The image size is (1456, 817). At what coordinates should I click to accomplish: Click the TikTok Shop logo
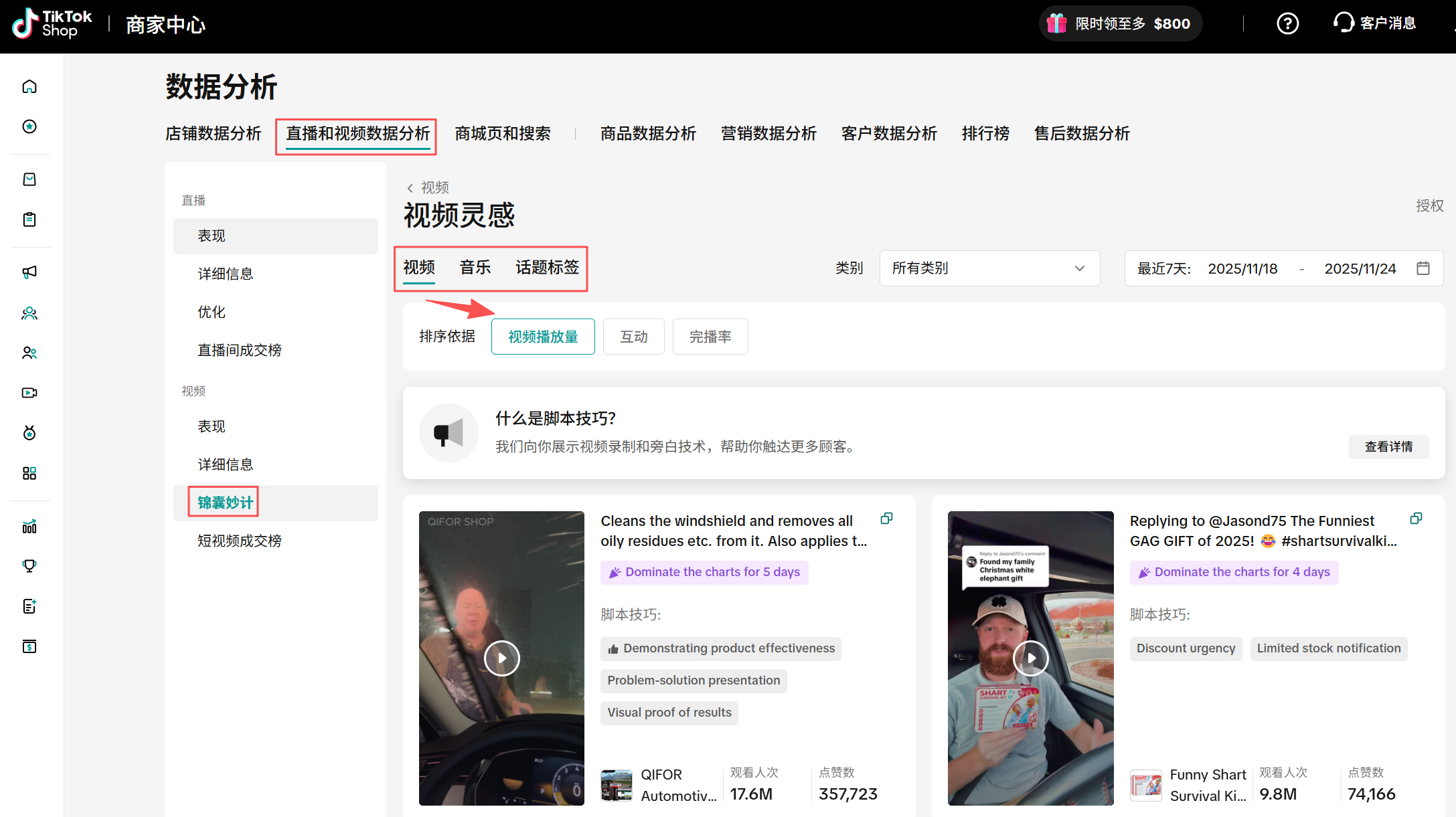(x=52, y=24)
